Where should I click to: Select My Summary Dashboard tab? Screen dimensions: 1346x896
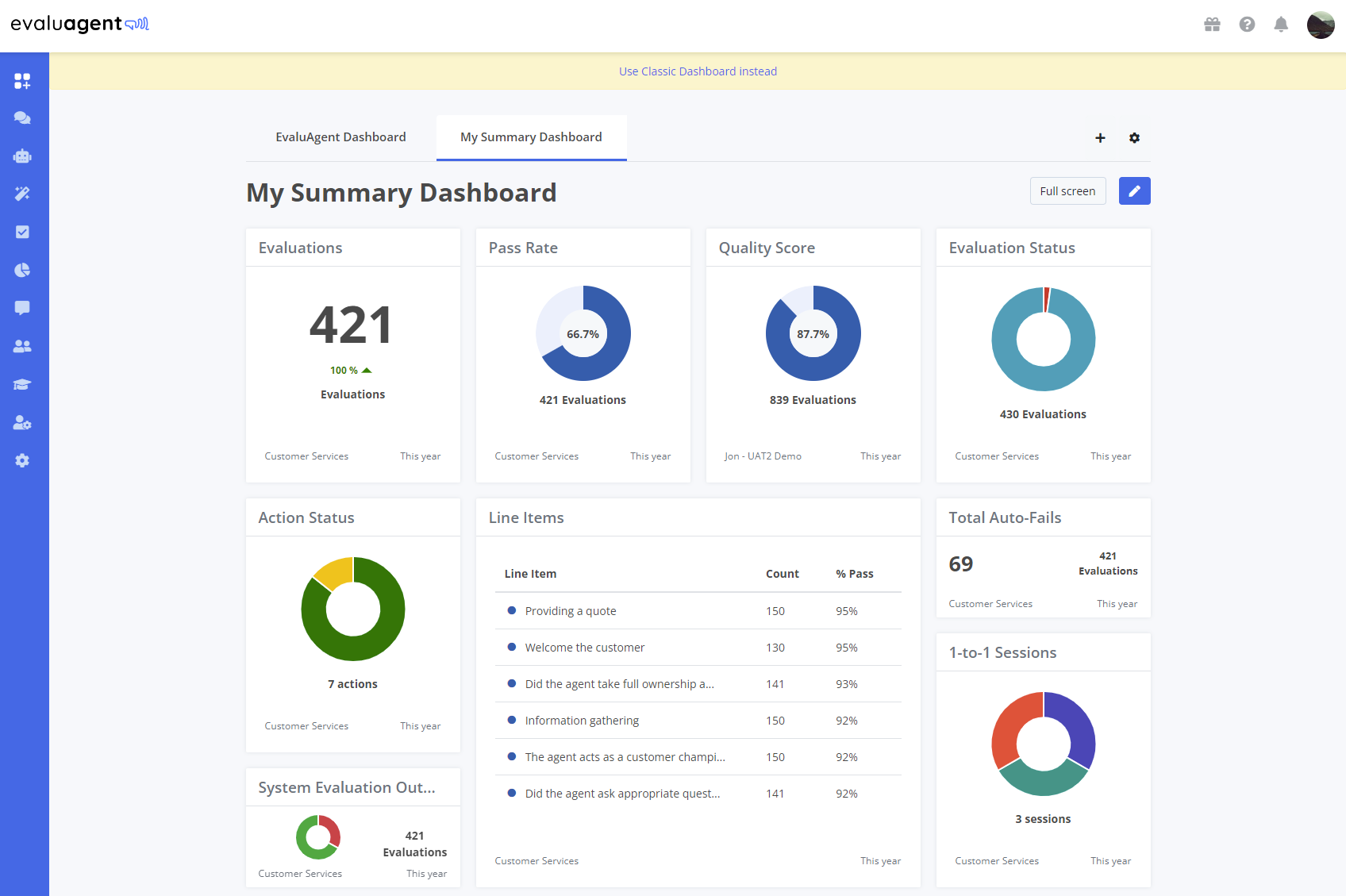531,137
